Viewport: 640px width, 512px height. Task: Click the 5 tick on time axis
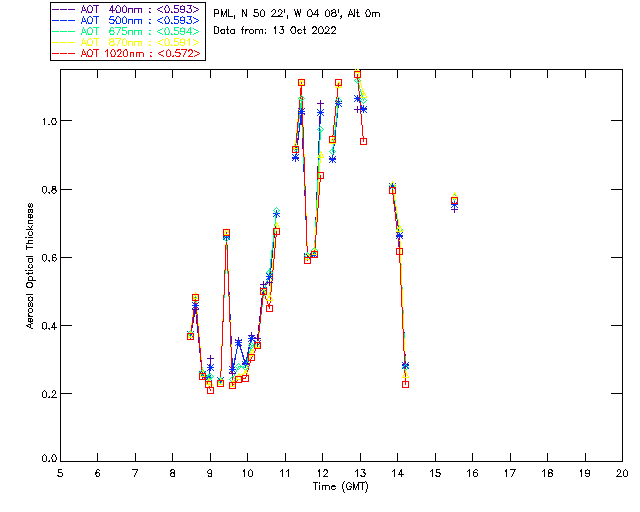(x=60, y=472)
